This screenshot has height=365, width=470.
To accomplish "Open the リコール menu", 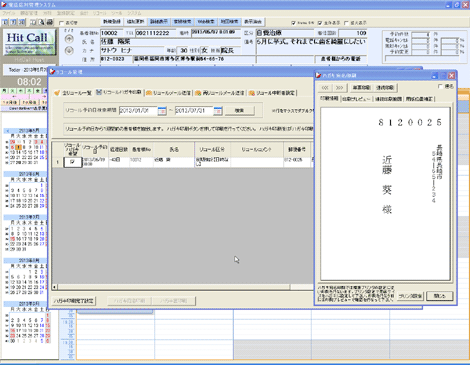I will (x=100, y=13).
